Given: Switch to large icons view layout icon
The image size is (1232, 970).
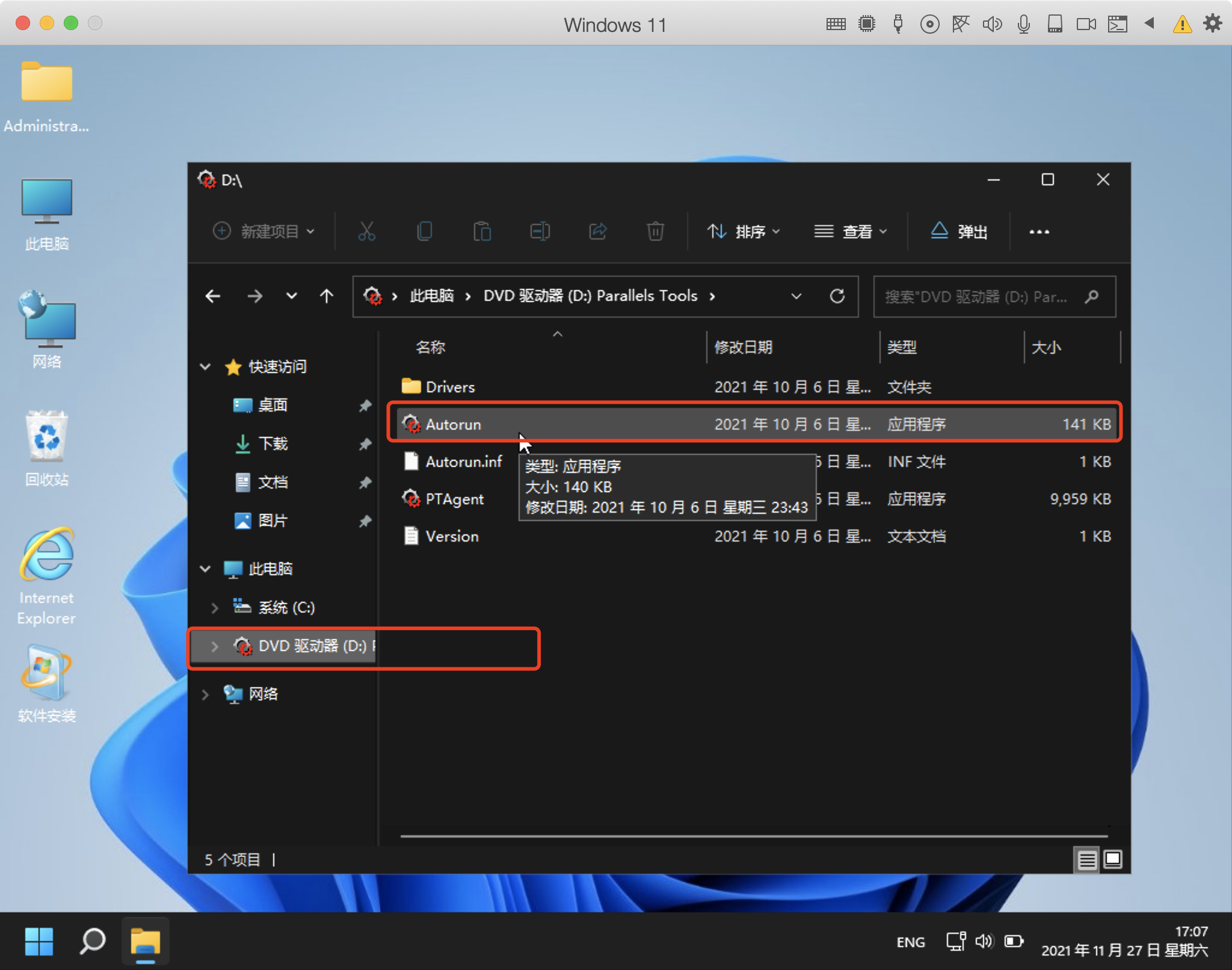Looking at the screenshot, I should click(1113, 859).
